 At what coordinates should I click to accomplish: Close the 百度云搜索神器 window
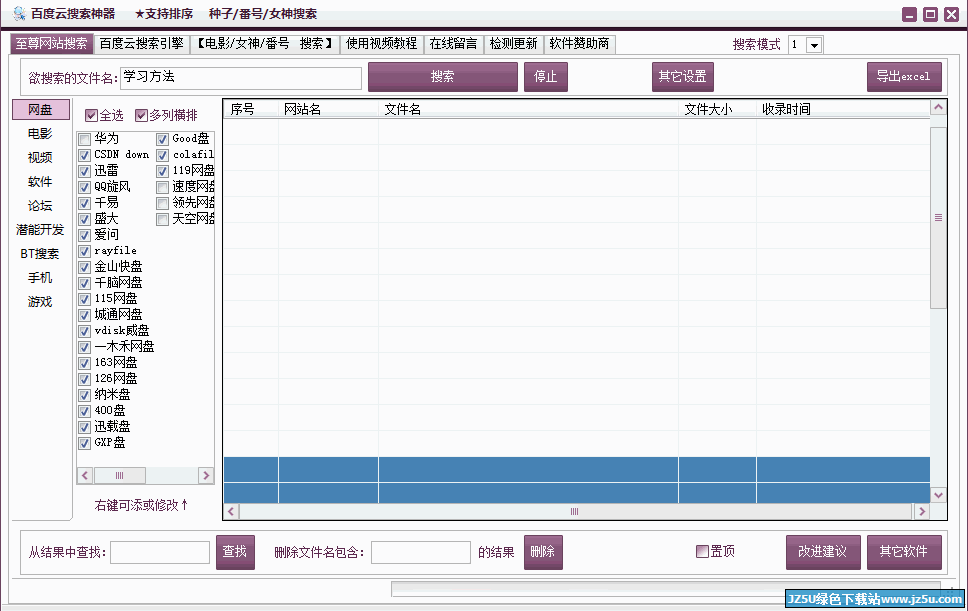point(951,14)
